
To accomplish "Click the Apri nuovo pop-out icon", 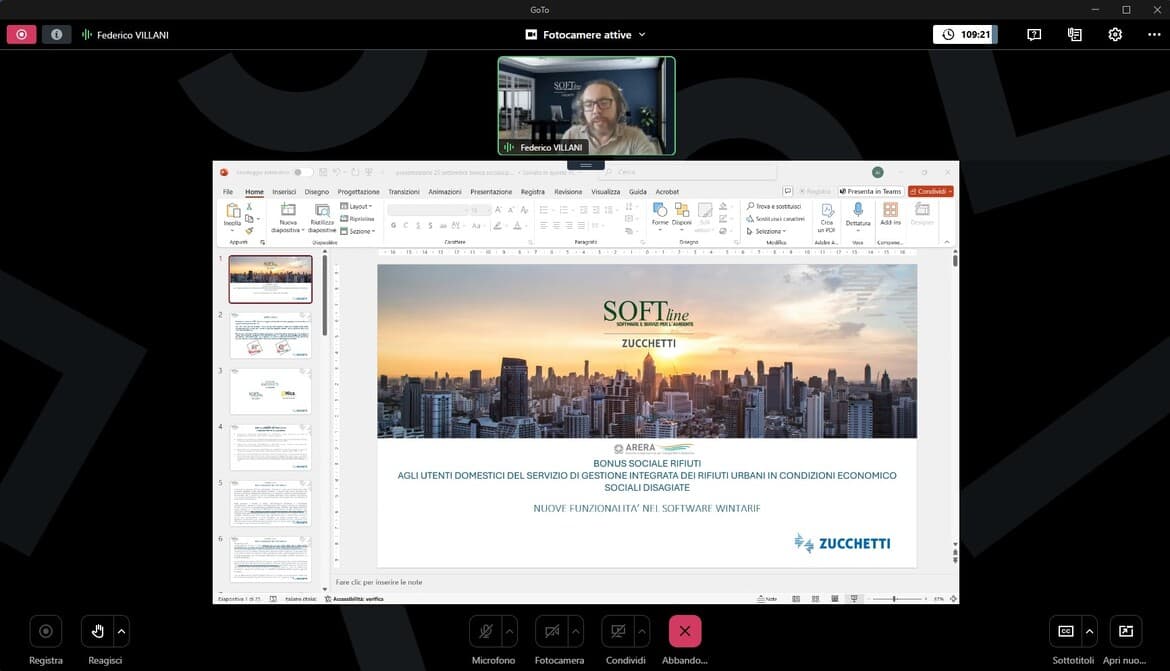I will [x=1126, y=631].
